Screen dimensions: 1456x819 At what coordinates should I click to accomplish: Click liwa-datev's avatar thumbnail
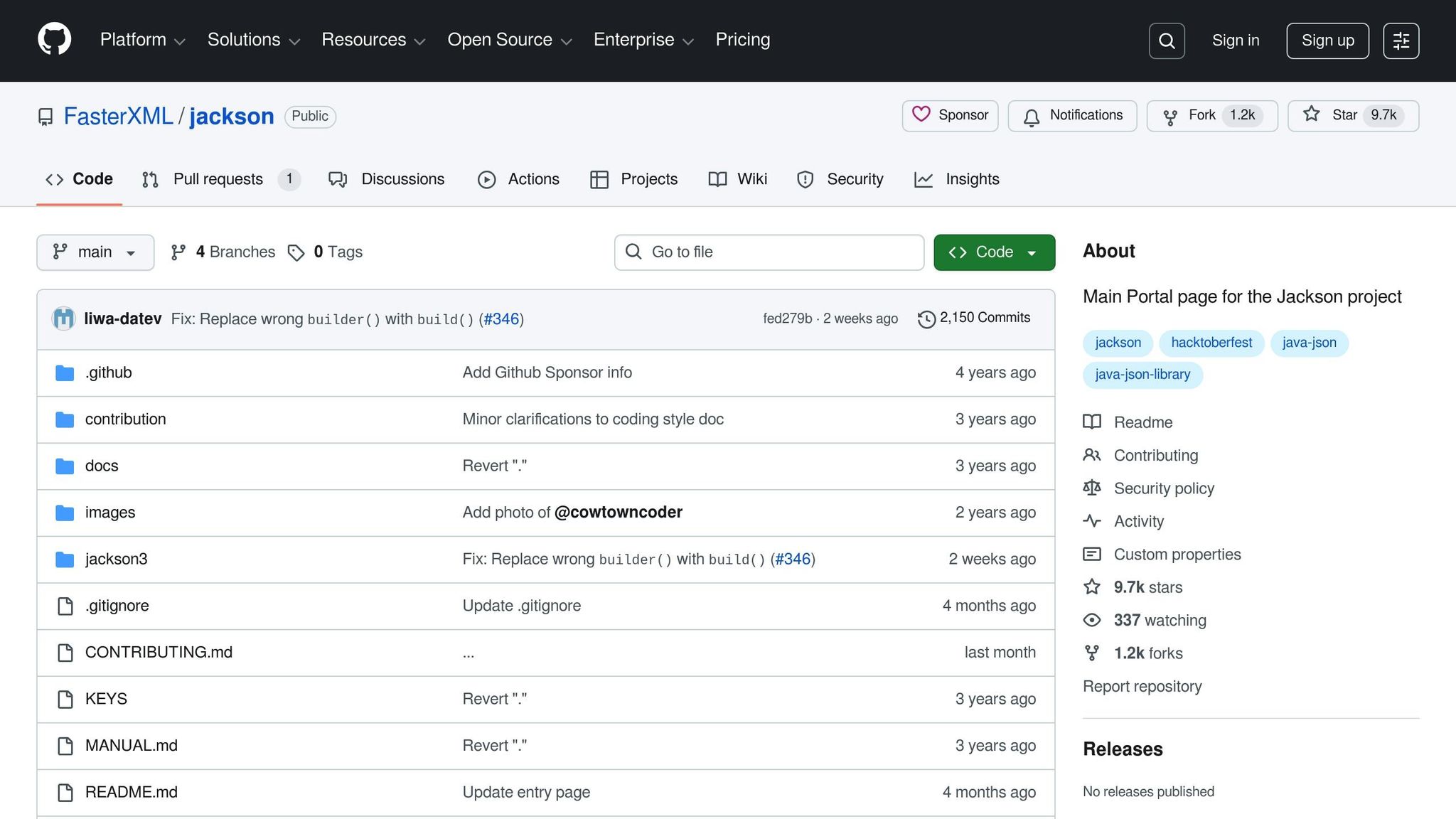tap(64, 318)
